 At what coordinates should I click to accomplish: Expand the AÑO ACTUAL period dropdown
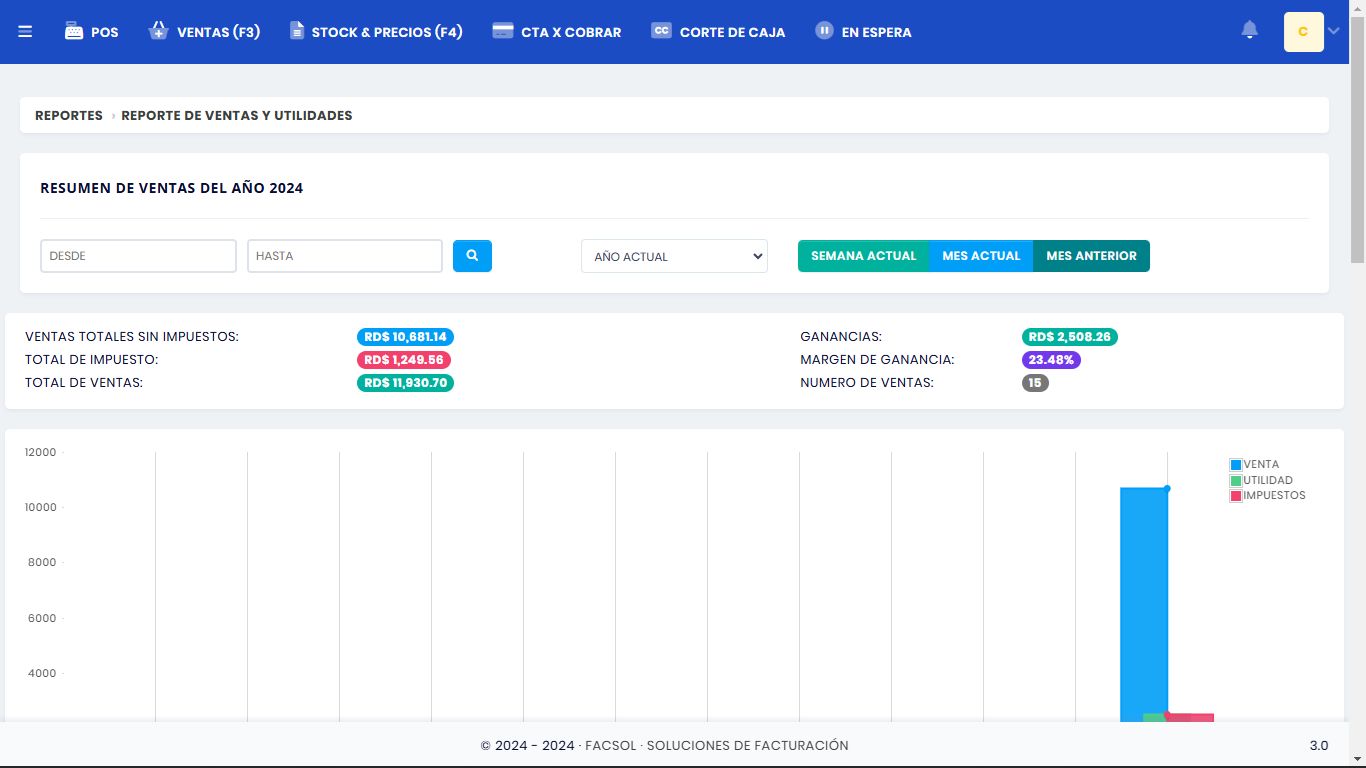point(674,256)
